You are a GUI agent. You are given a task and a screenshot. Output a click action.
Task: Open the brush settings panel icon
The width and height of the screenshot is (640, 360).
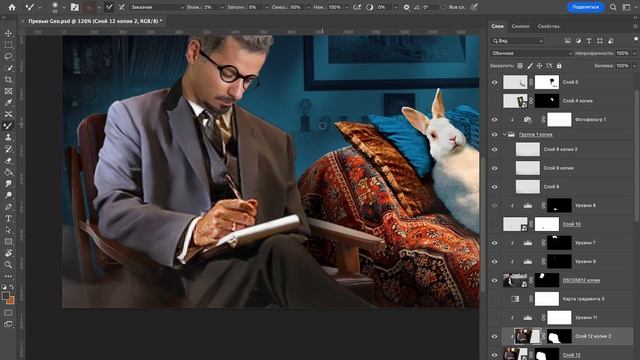coord(75,7)
